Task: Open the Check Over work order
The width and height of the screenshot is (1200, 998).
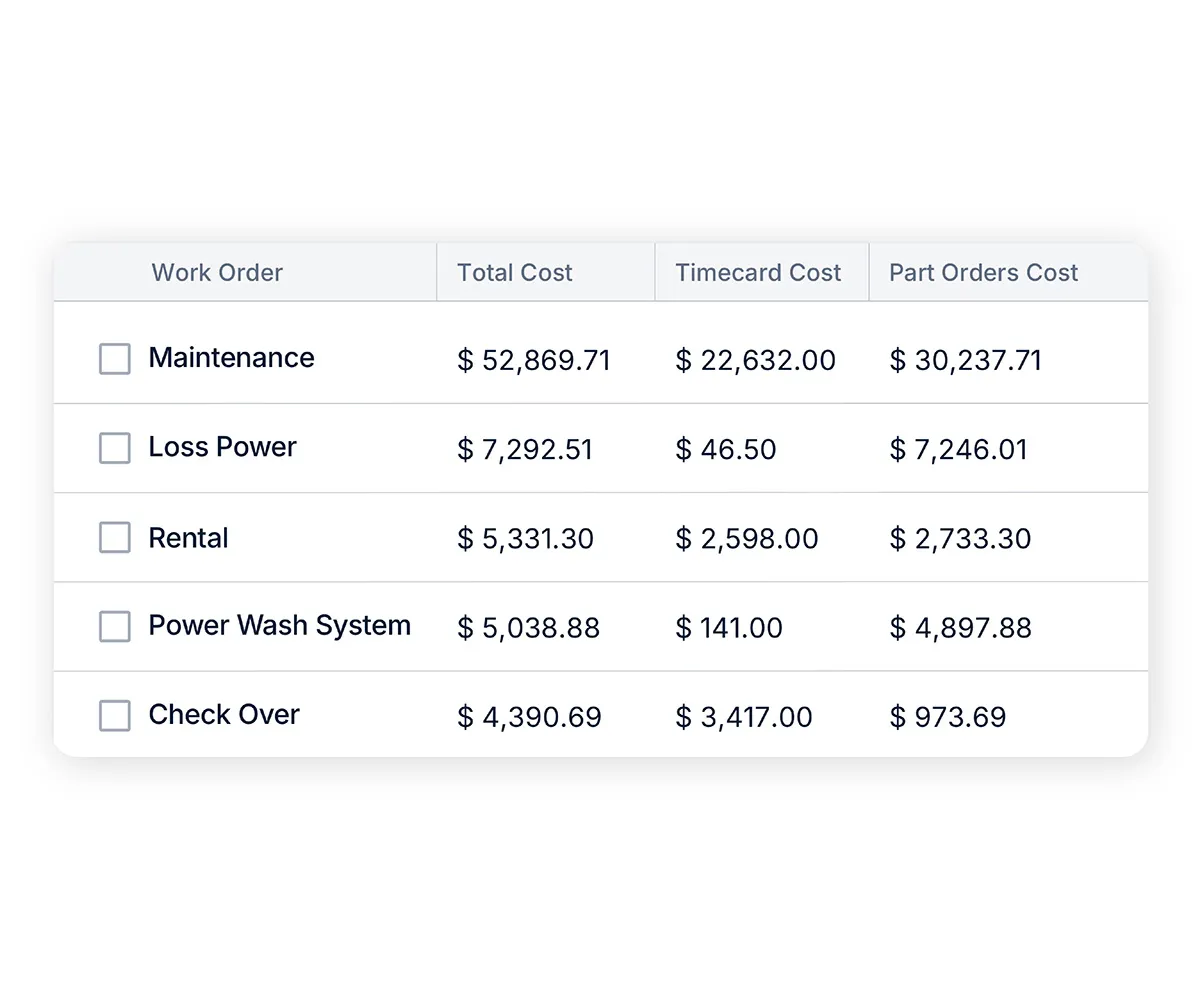Action: (x=224, y=715)
